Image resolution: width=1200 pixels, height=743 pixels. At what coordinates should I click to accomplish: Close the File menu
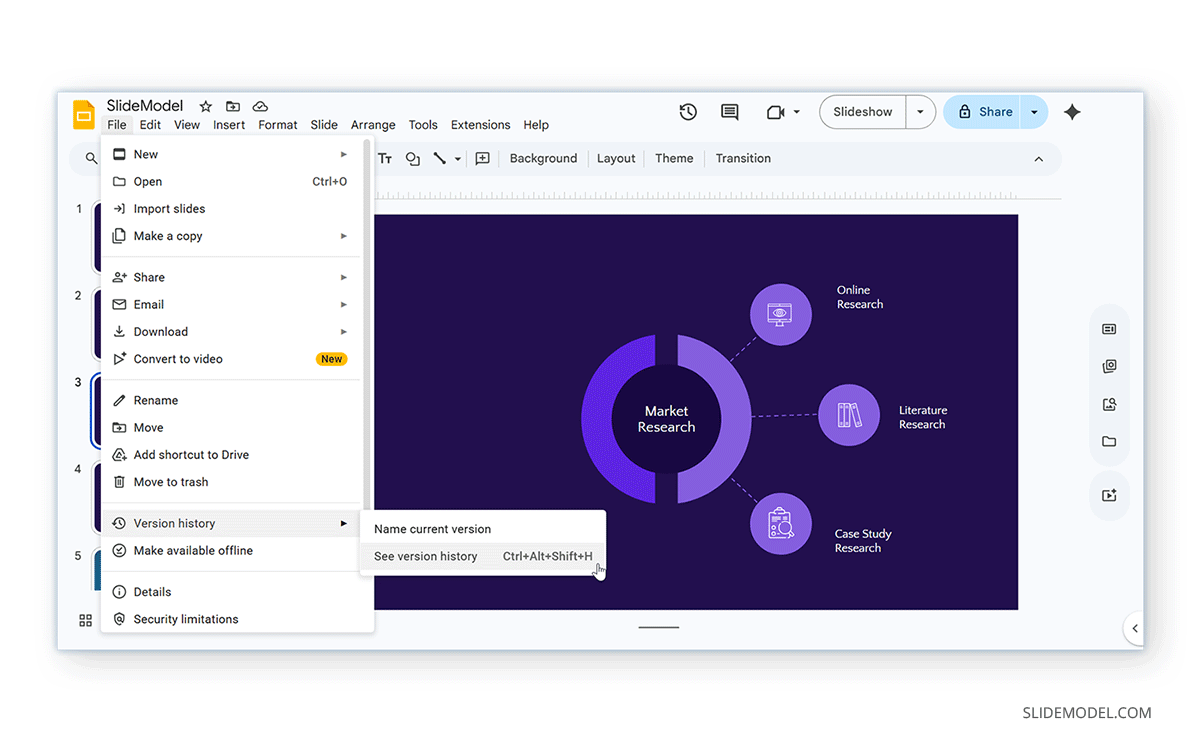[x=117, y=125]
